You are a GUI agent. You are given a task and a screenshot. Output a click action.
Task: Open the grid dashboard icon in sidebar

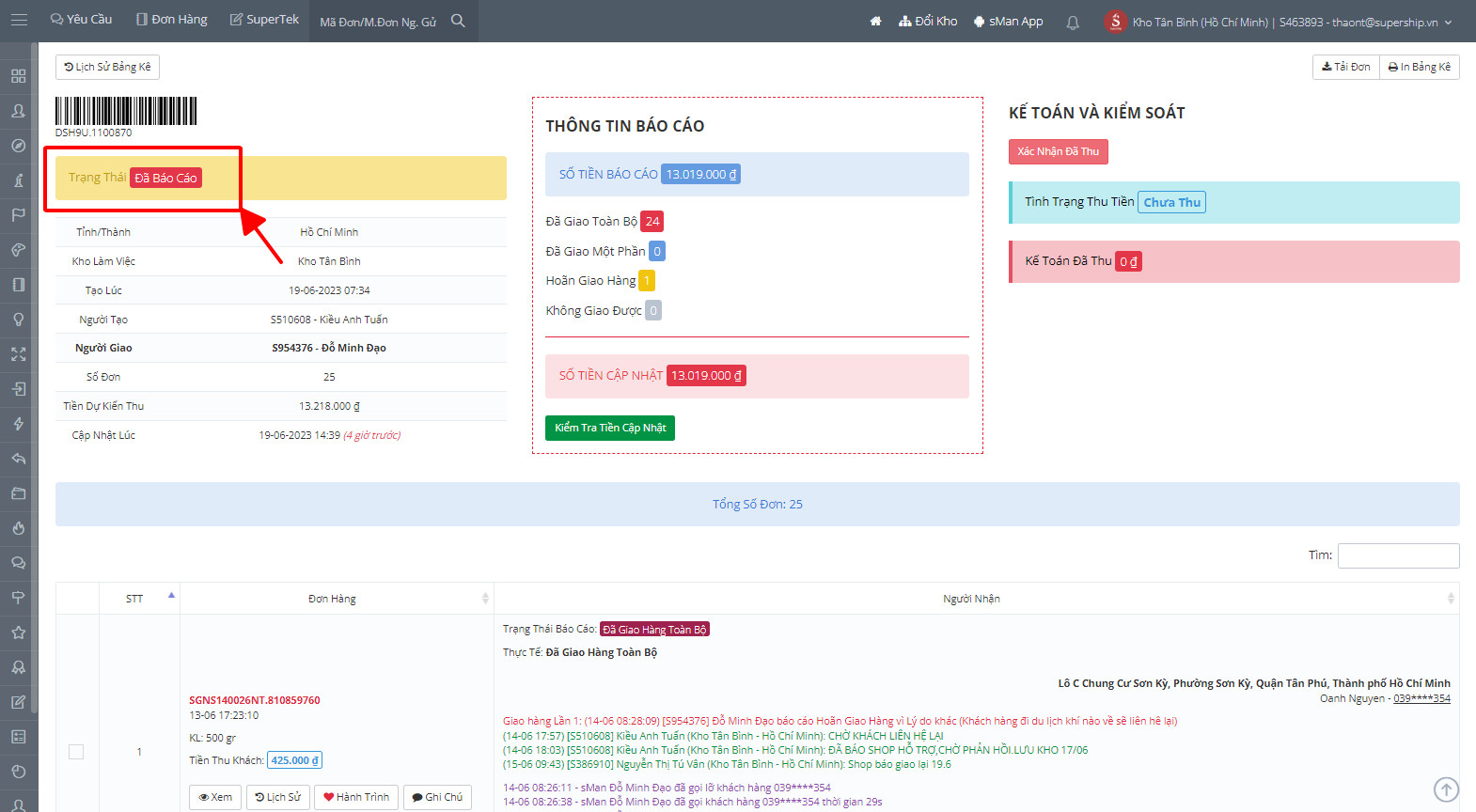[x=18, y=76]
